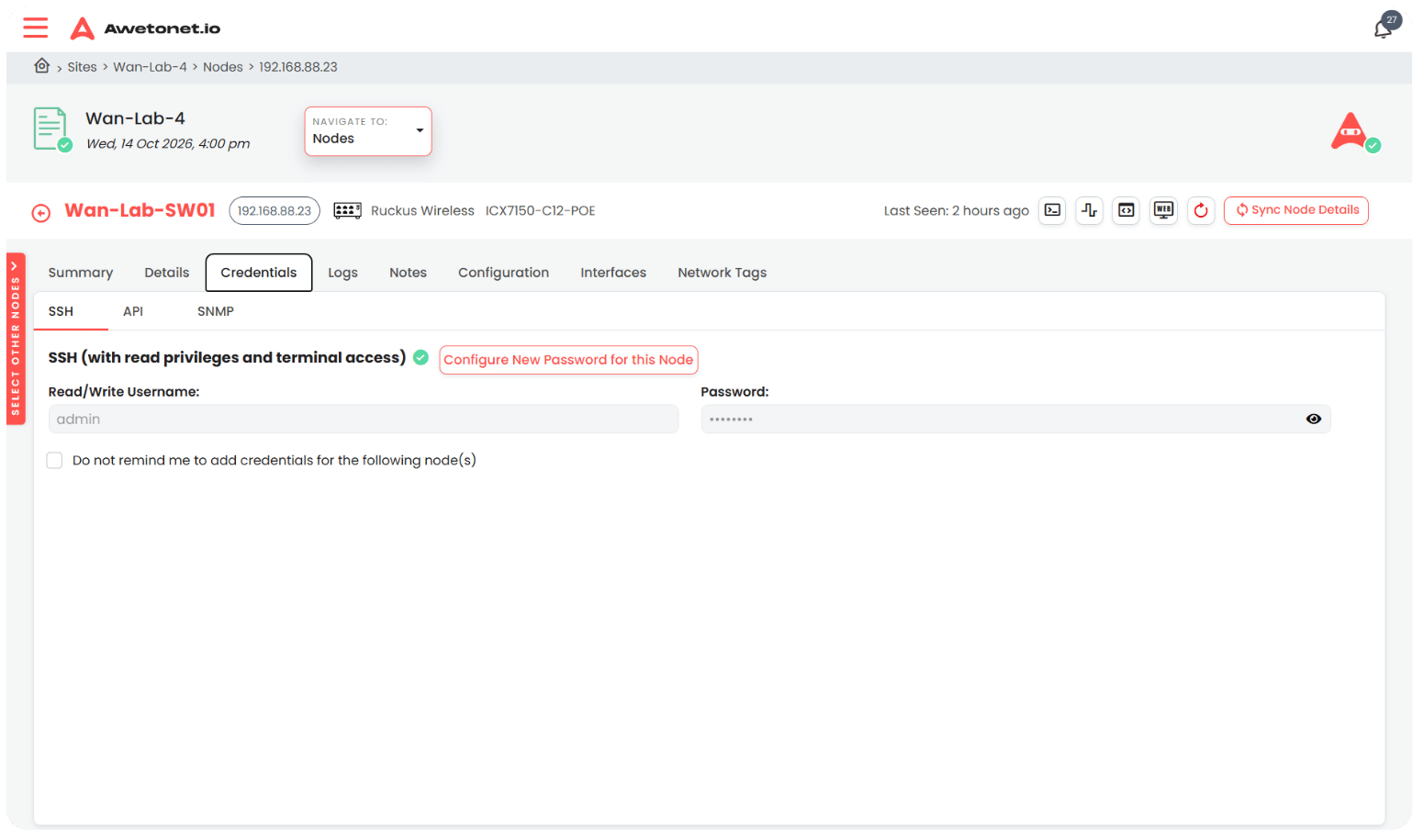1423x840 pixels.
Task: Open the notifications bell
Action: pyautogui.click(x=1384, y=28)
